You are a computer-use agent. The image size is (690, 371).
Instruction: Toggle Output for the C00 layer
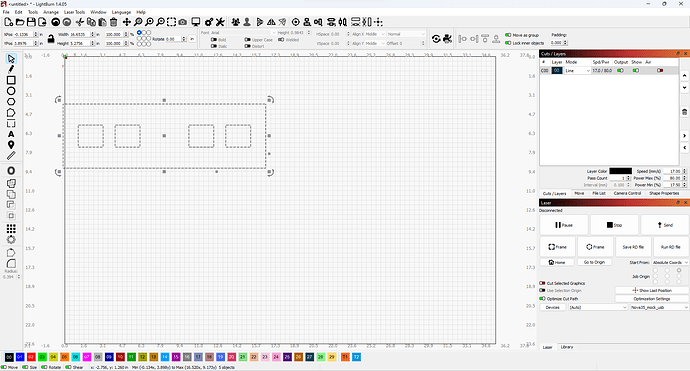pos(620,70)
